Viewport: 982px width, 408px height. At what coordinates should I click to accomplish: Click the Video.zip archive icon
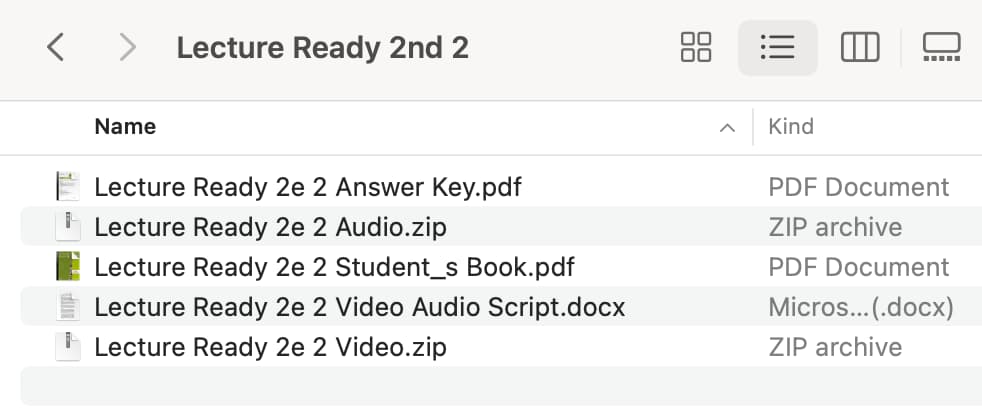click(68, 347)
